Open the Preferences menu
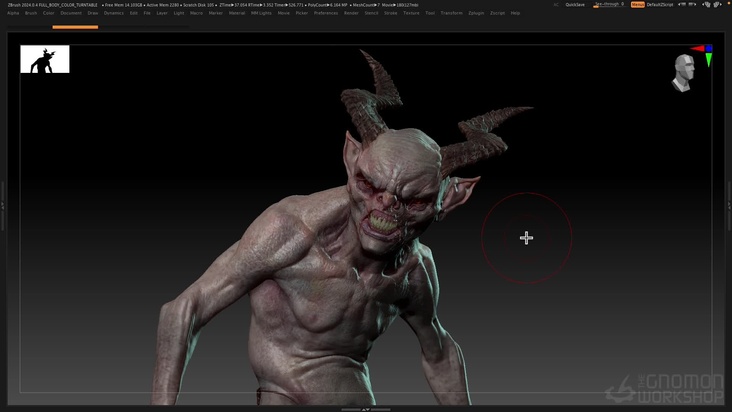Viewport: 732px width, 412px height. click(x=326, y=13)
